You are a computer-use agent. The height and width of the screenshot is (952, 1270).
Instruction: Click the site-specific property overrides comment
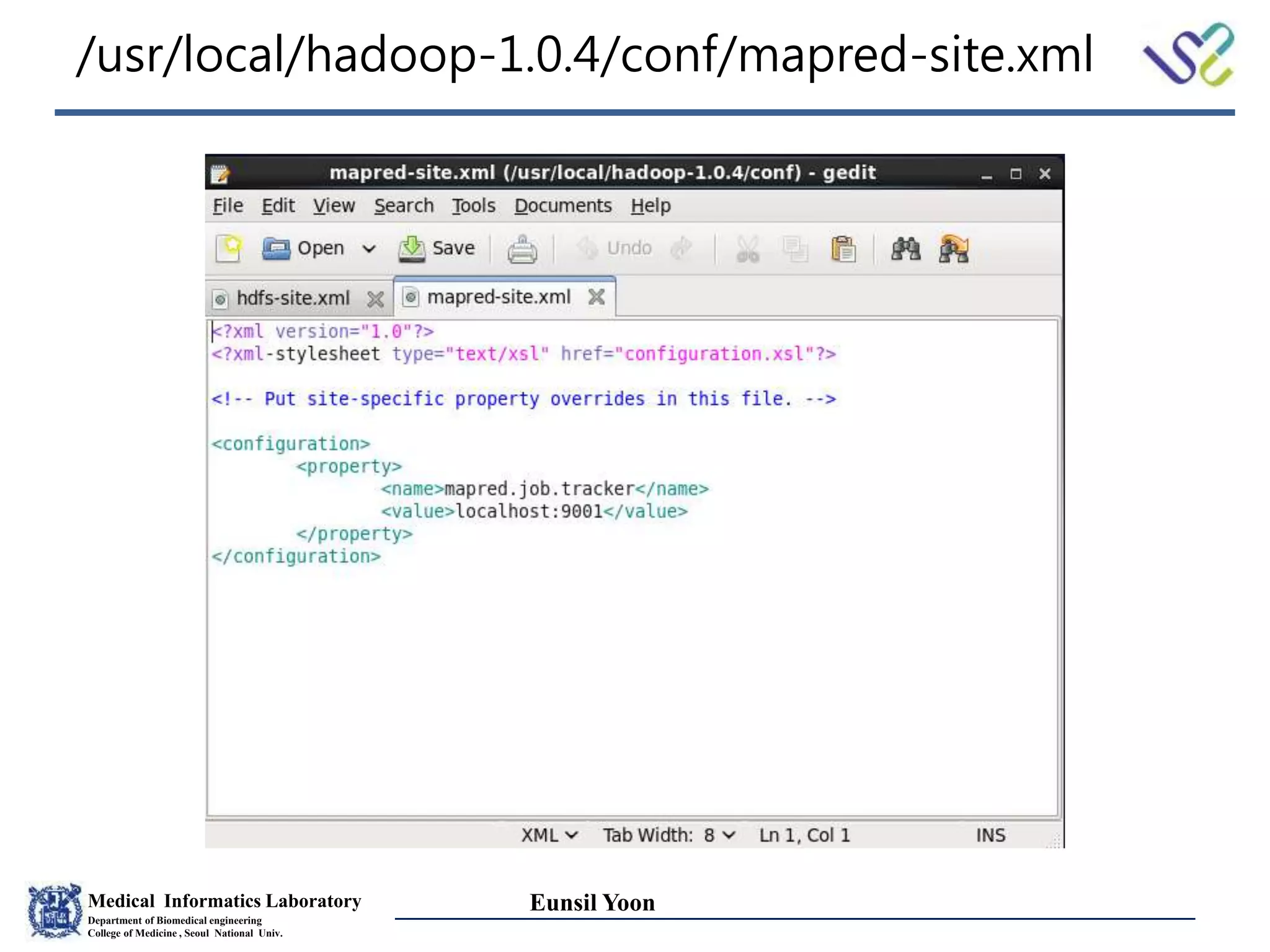click(523, 399)
